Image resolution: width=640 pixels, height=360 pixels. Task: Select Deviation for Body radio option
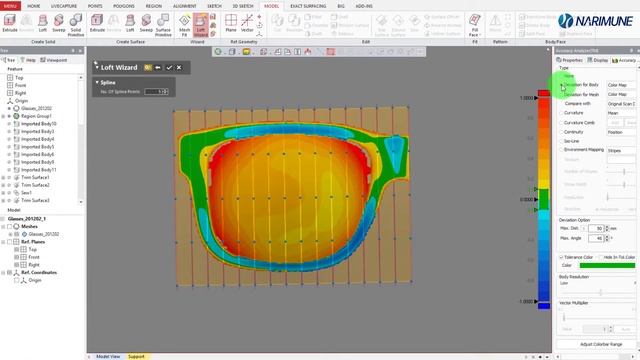562,85
